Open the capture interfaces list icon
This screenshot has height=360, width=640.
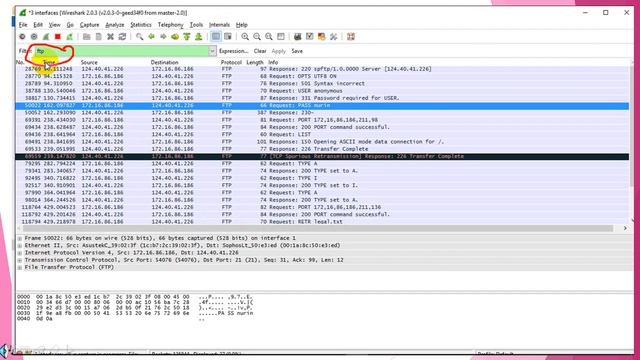[x=22, y=37]
